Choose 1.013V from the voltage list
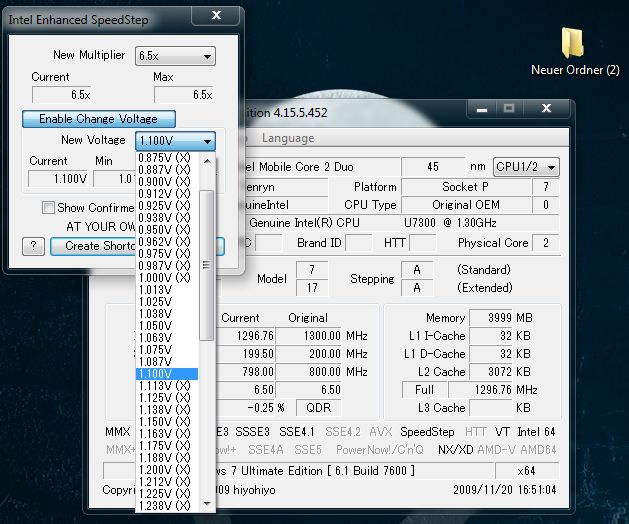This screenshot has height=524, width=629. pyautogui.click(x=167, y=290)
